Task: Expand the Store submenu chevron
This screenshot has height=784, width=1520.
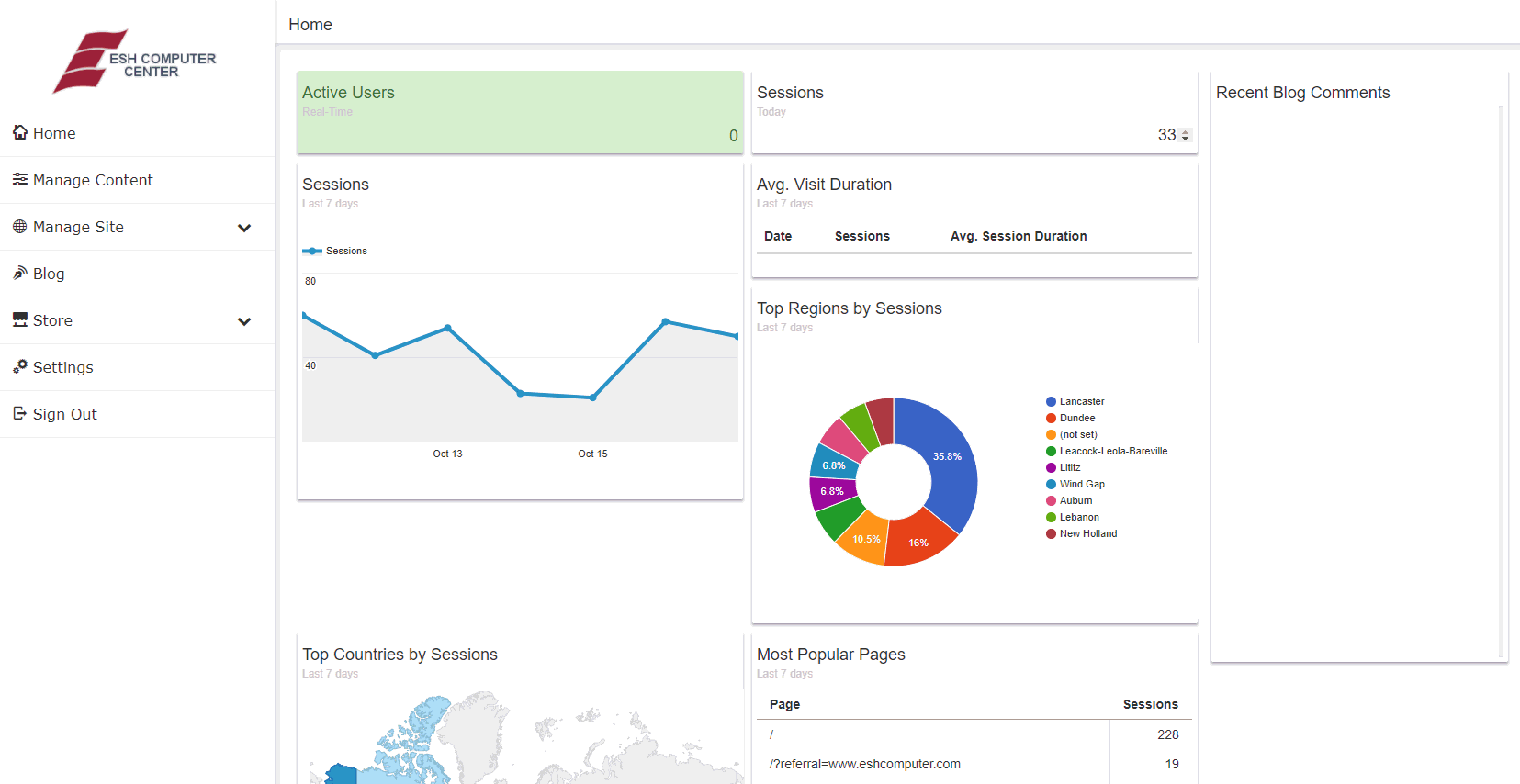Action: (x=244, y=321)
